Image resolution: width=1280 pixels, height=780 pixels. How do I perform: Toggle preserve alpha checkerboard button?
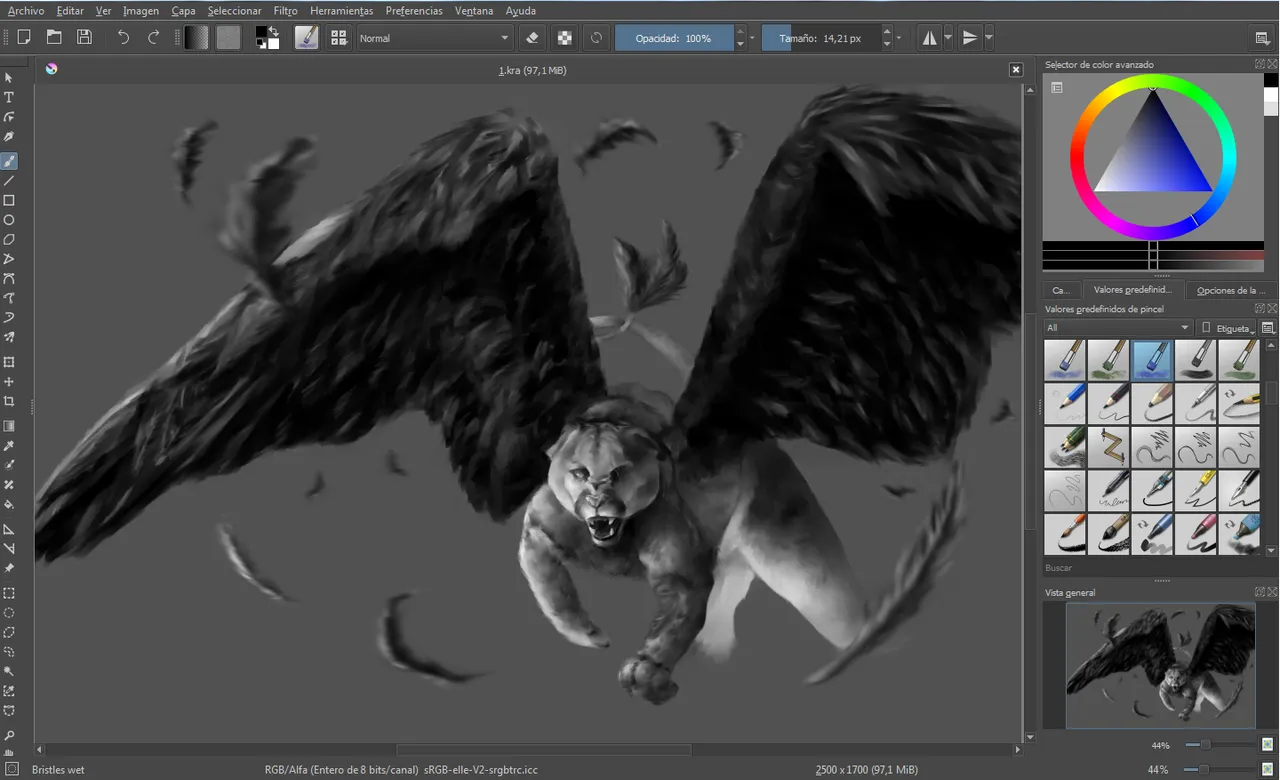pos(565,38)
